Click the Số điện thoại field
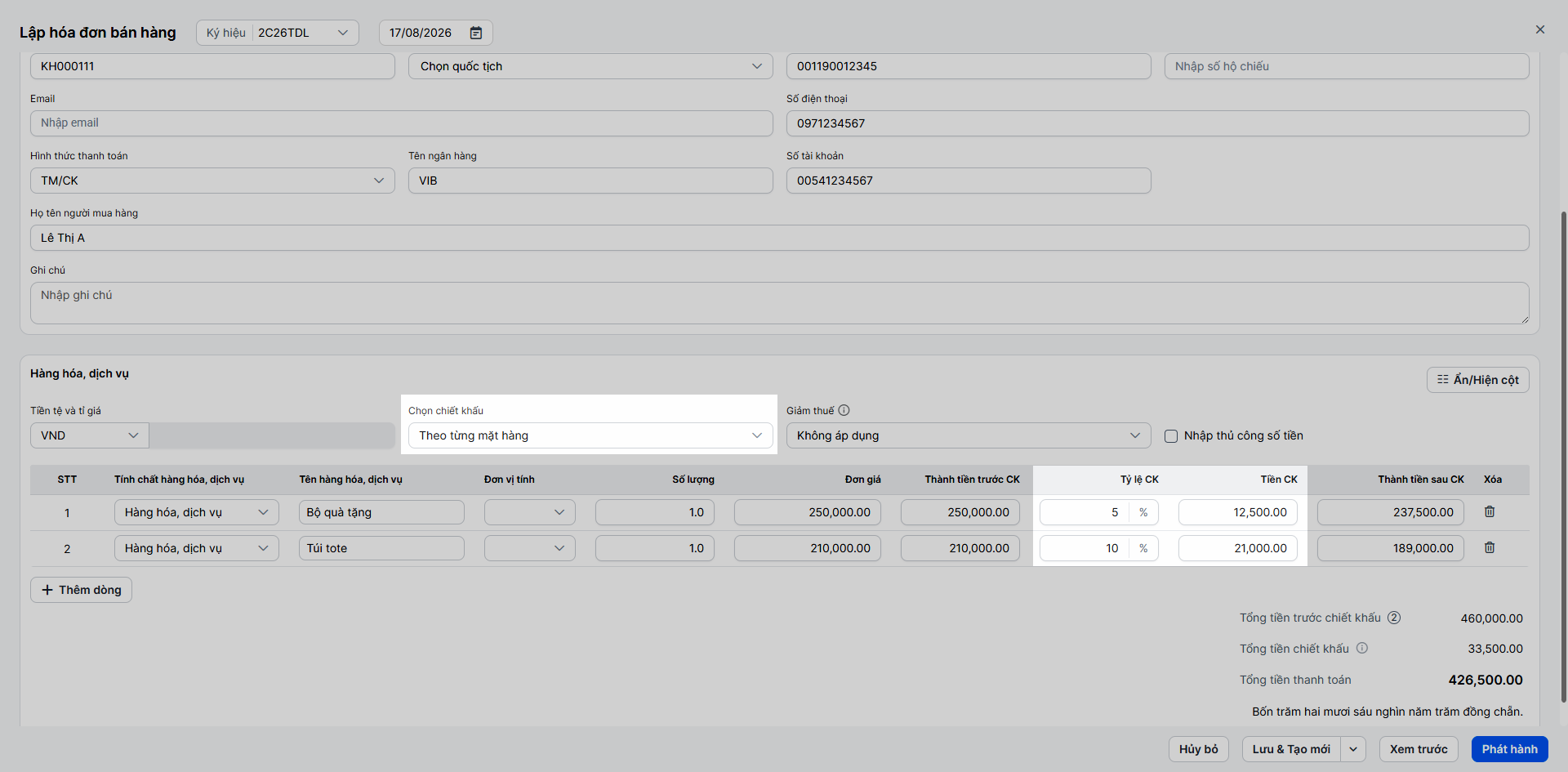Viewport: 1568px width, 772px height. (x=1158, y=123)
